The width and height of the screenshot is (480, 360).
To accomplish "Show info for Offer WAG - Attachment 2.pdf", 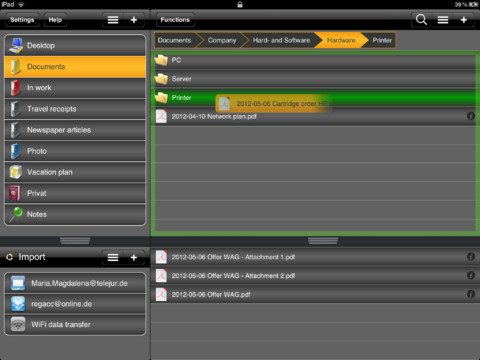I will (x=471, y=275).
